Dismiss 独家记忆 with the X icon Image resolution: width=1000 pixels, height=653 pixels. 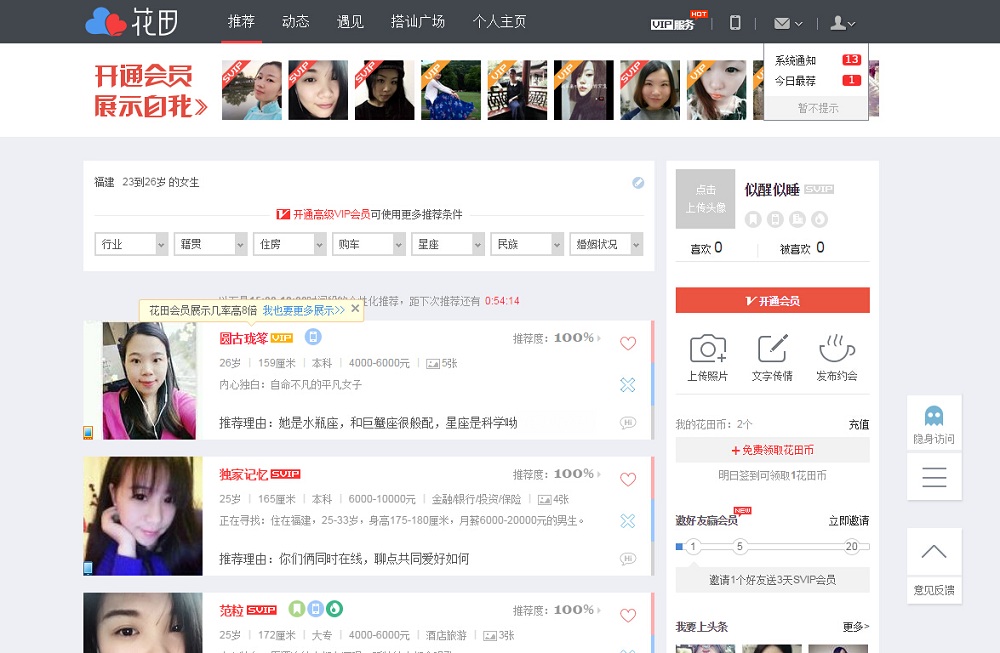pyautogui.click(x=628, y=520)
